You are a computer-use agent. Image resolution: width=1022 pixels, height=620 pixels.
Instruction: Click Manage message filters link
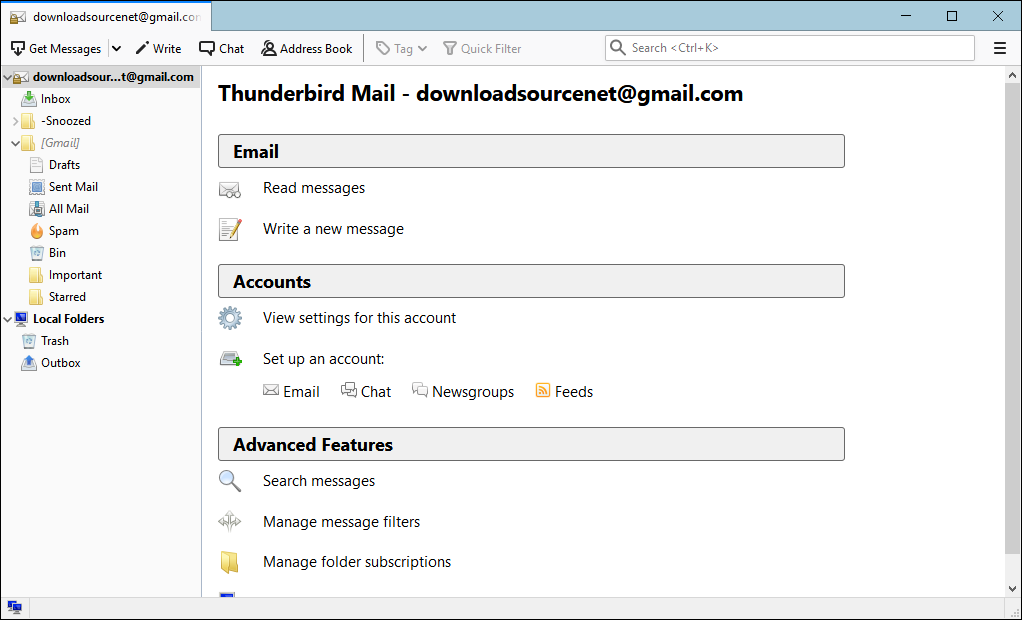tap(342, 522)
